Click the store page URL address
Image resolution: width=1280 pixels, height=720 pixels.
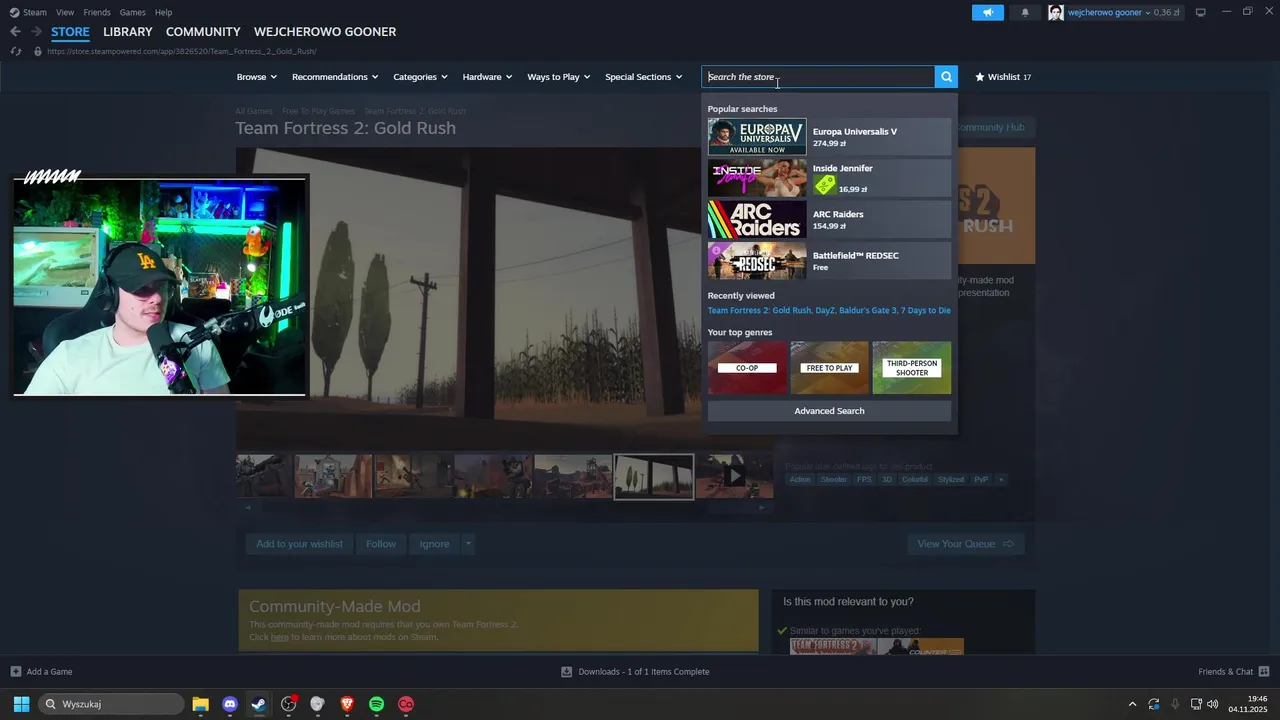181,51
